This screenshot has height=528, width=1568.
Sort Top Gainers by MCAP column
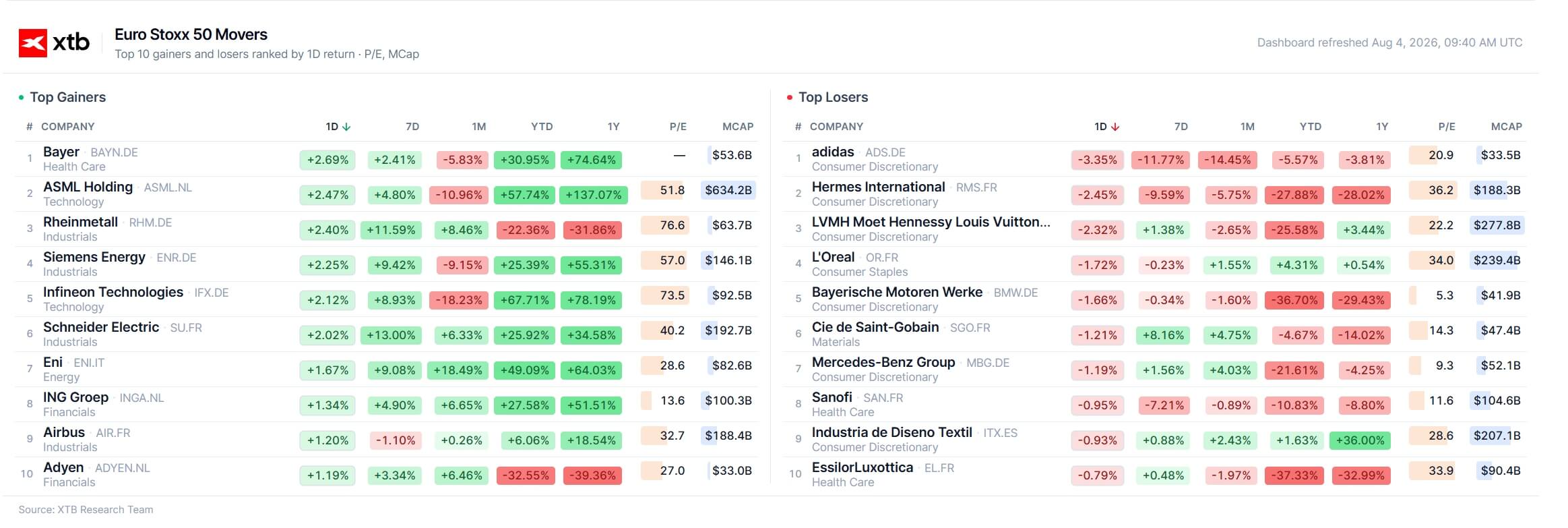[738, 127]
